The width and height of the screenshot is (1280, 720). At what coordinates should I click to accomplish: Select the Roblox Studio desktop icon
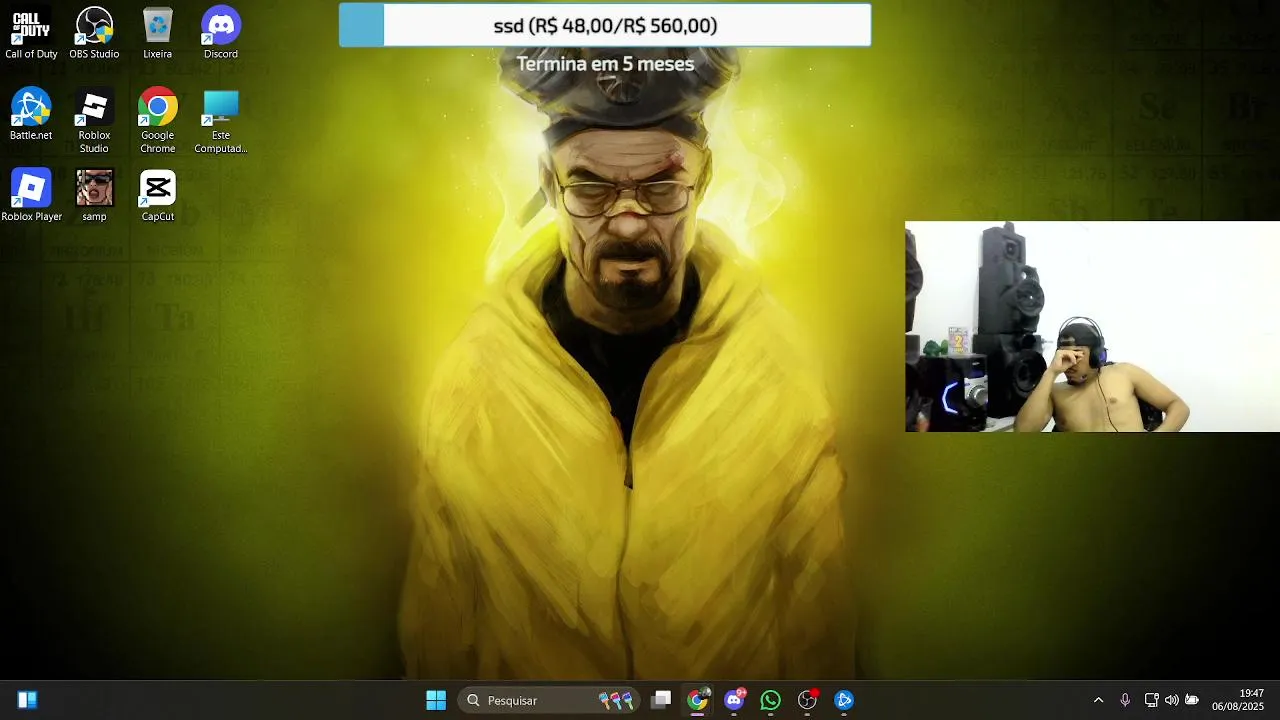pyautogui.click(x=94, y=122)
